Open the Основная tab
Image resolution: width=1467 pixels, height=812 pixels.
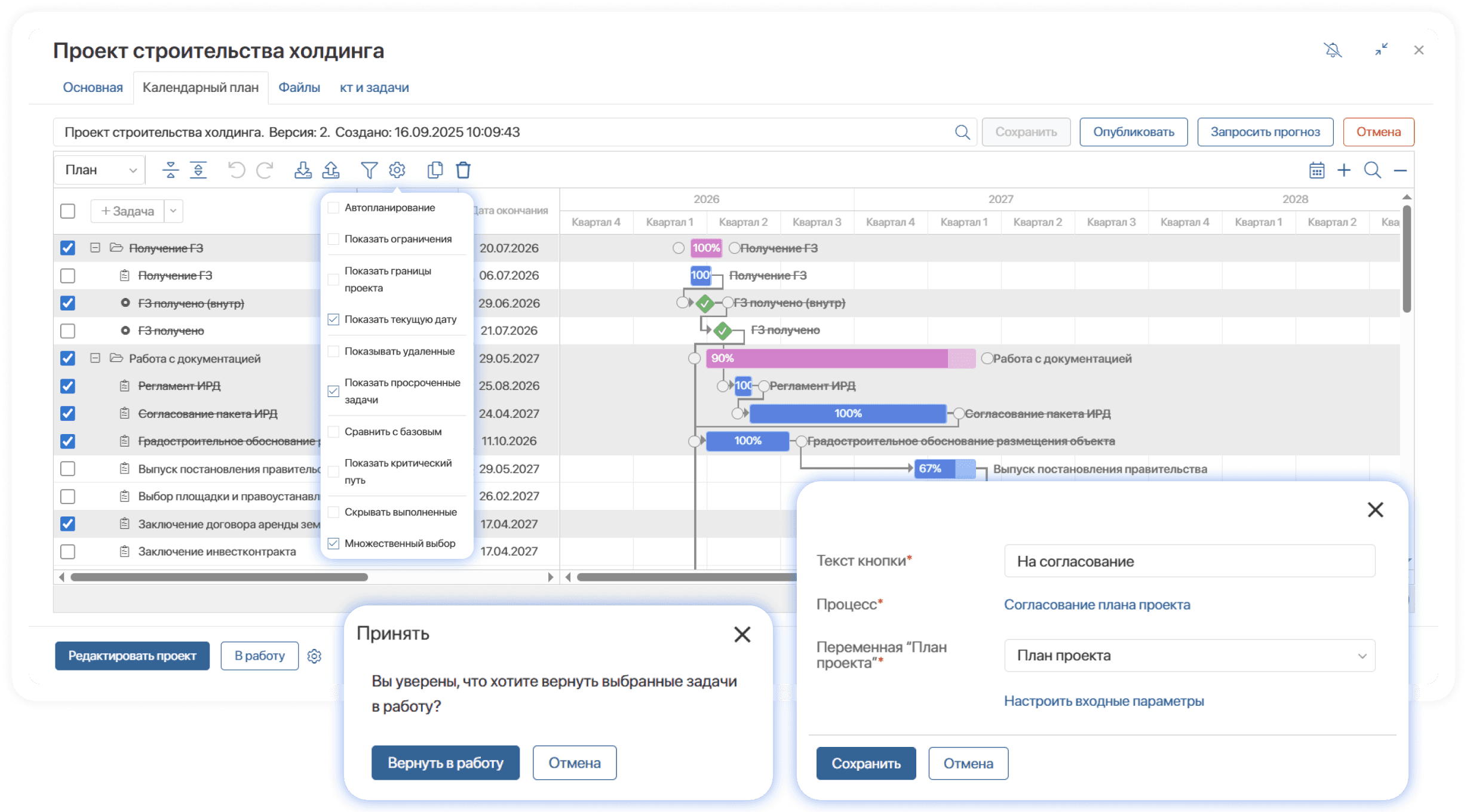click(x=93, y=88)
